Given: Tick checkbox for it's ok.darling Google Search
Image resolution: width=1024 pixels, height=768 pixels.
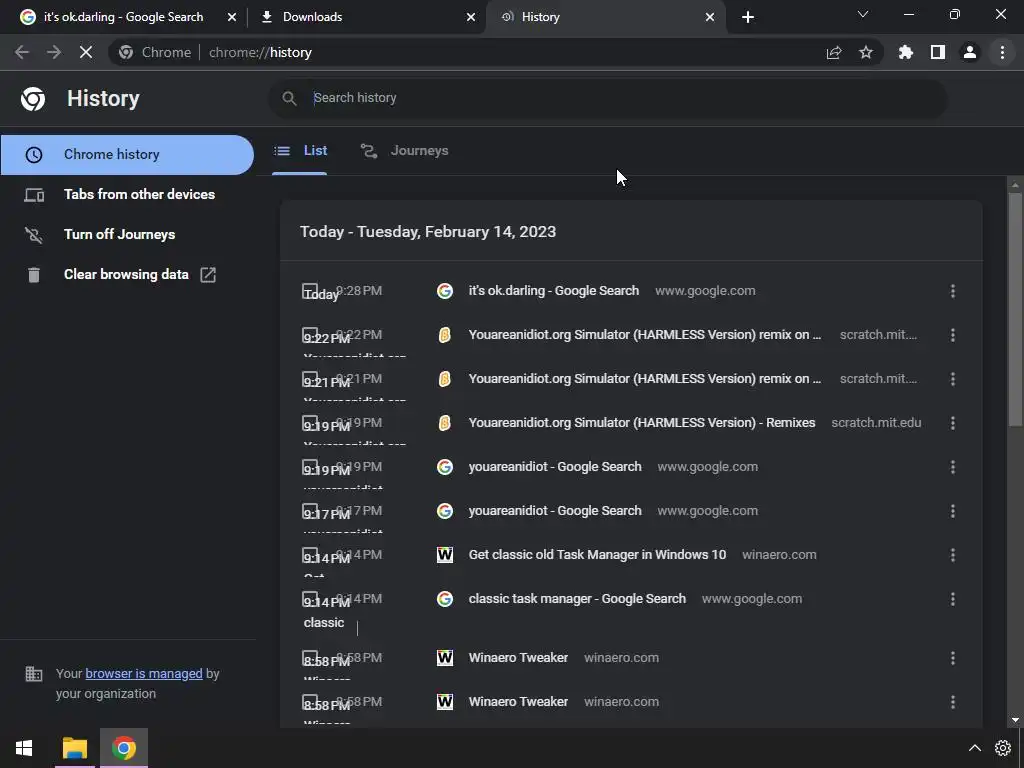Looking at the screenshot, I should coord(310,291).
